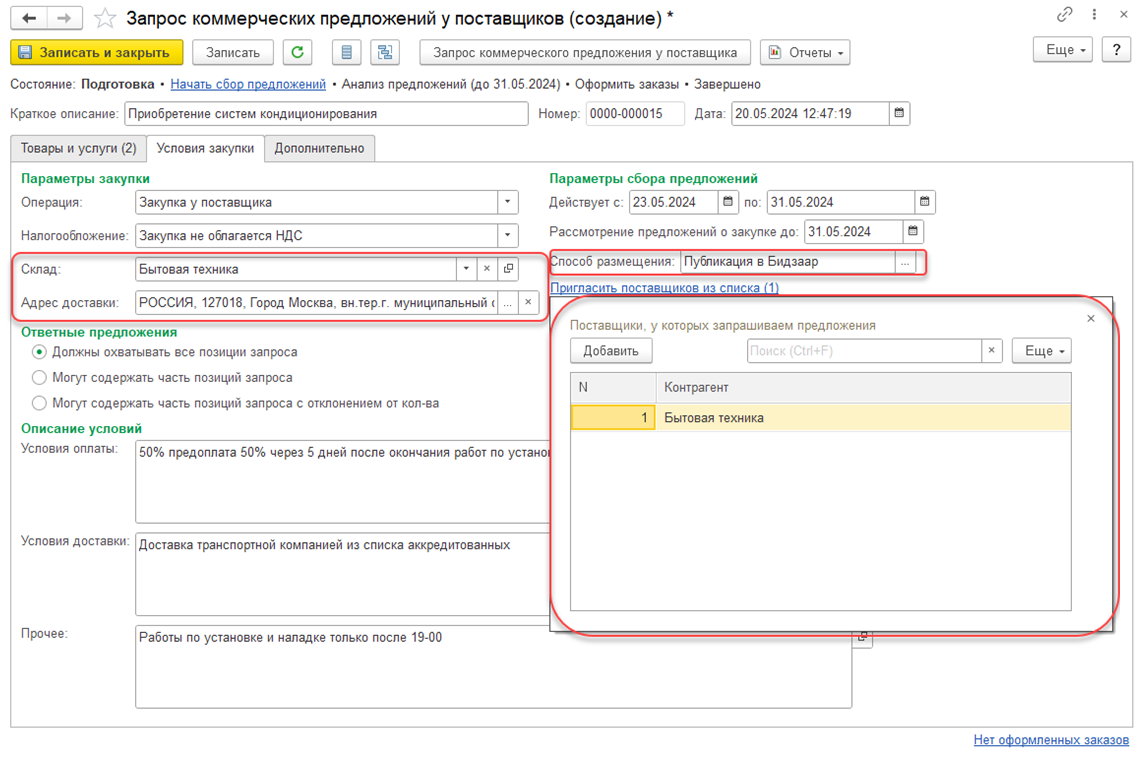Select 'Должны охватывать все позиции запроса' option
This screenshot has height=761, width=1145.
39,352
